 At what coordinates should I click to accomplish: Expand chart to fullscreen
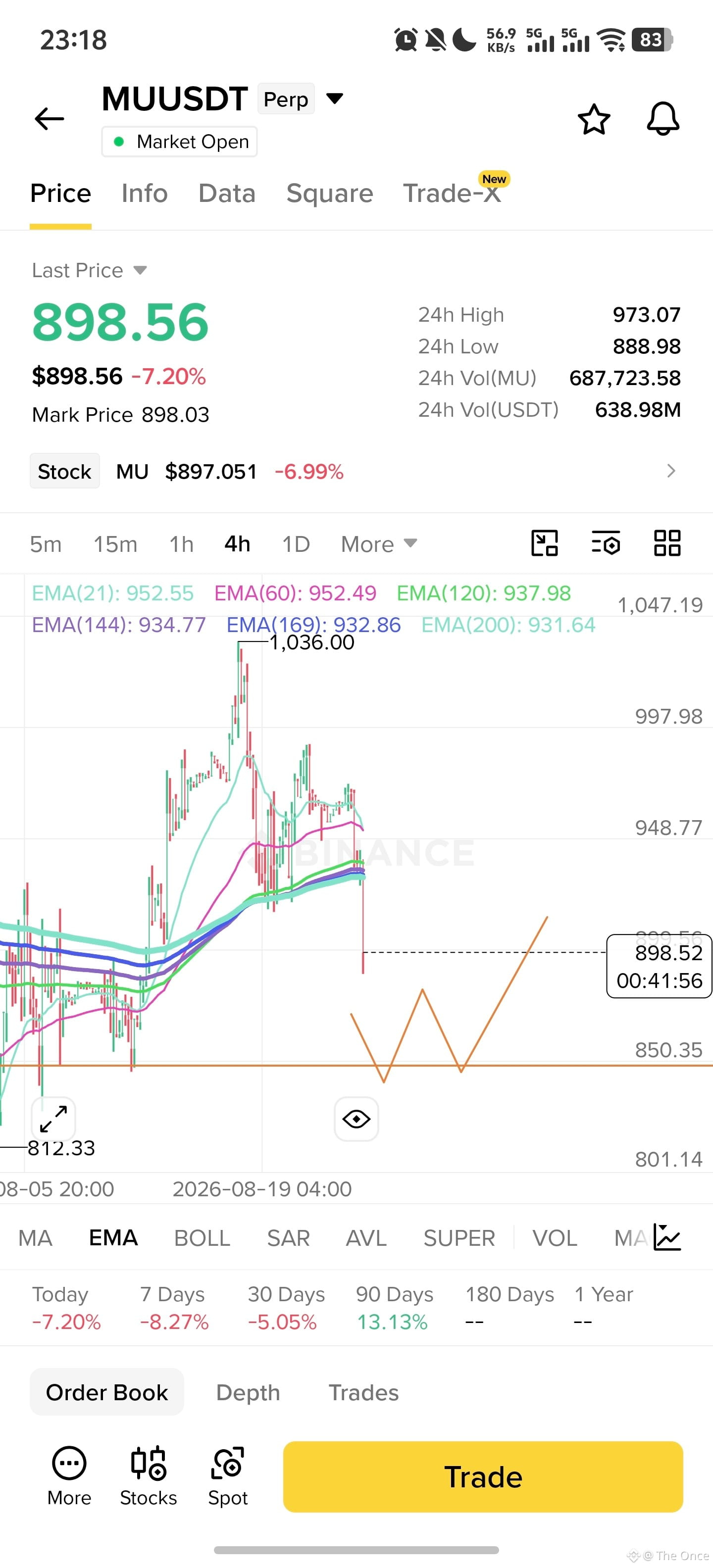53,1119
